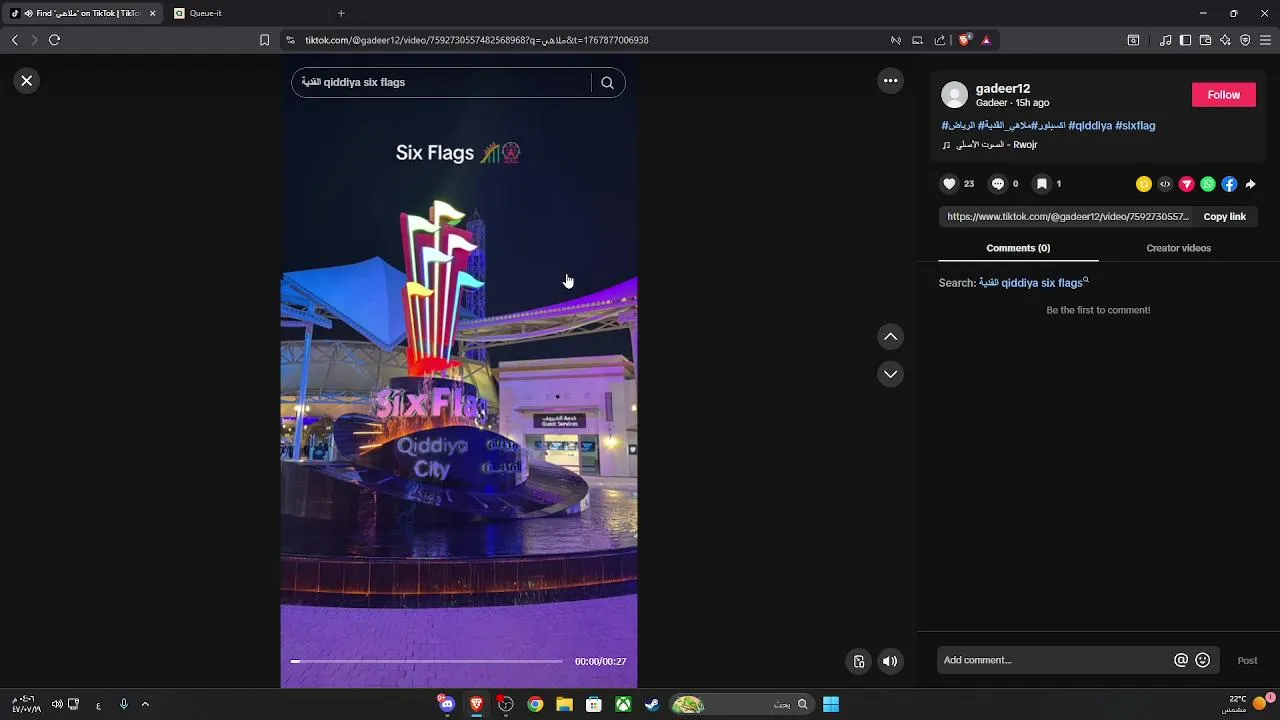This screenshot has height=720, width=1280.
Task: Bookmark this page in the browser
Action: click(x=264, y=40)
